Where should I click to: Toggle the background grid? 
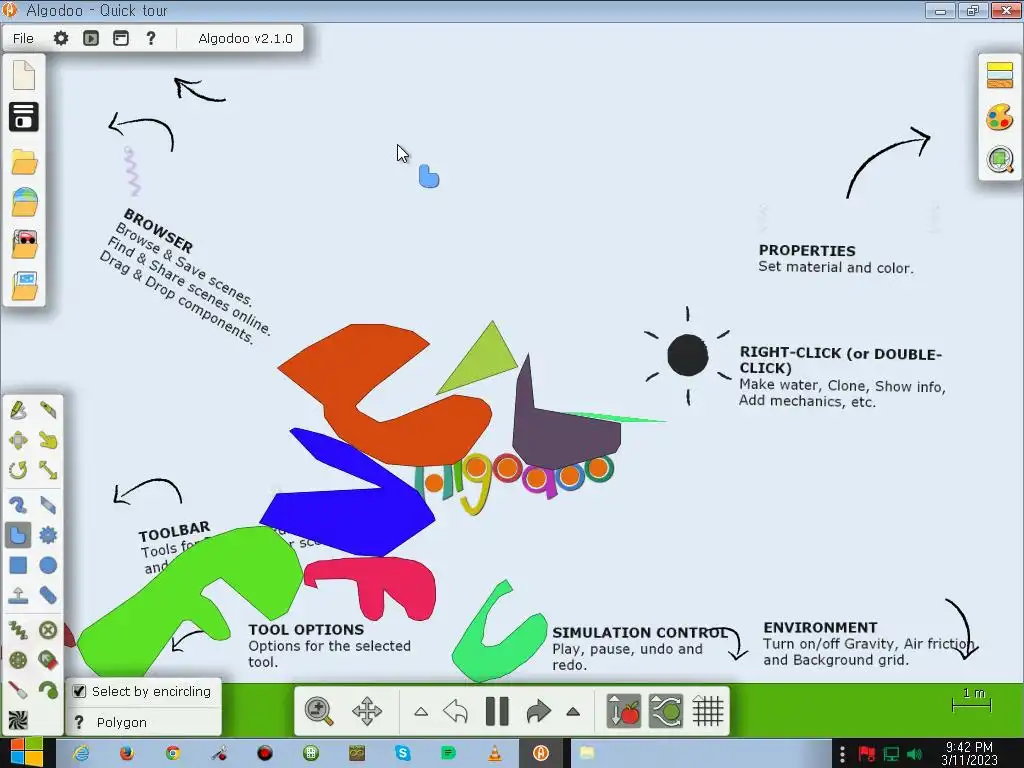pyautogui.click(x=708, y=711)
